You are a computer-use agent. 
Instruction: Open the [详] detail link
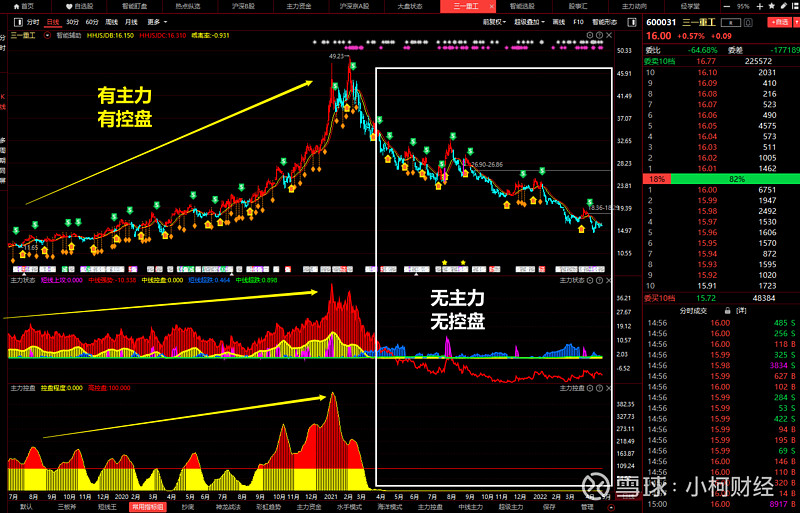(x=741, y=310)
